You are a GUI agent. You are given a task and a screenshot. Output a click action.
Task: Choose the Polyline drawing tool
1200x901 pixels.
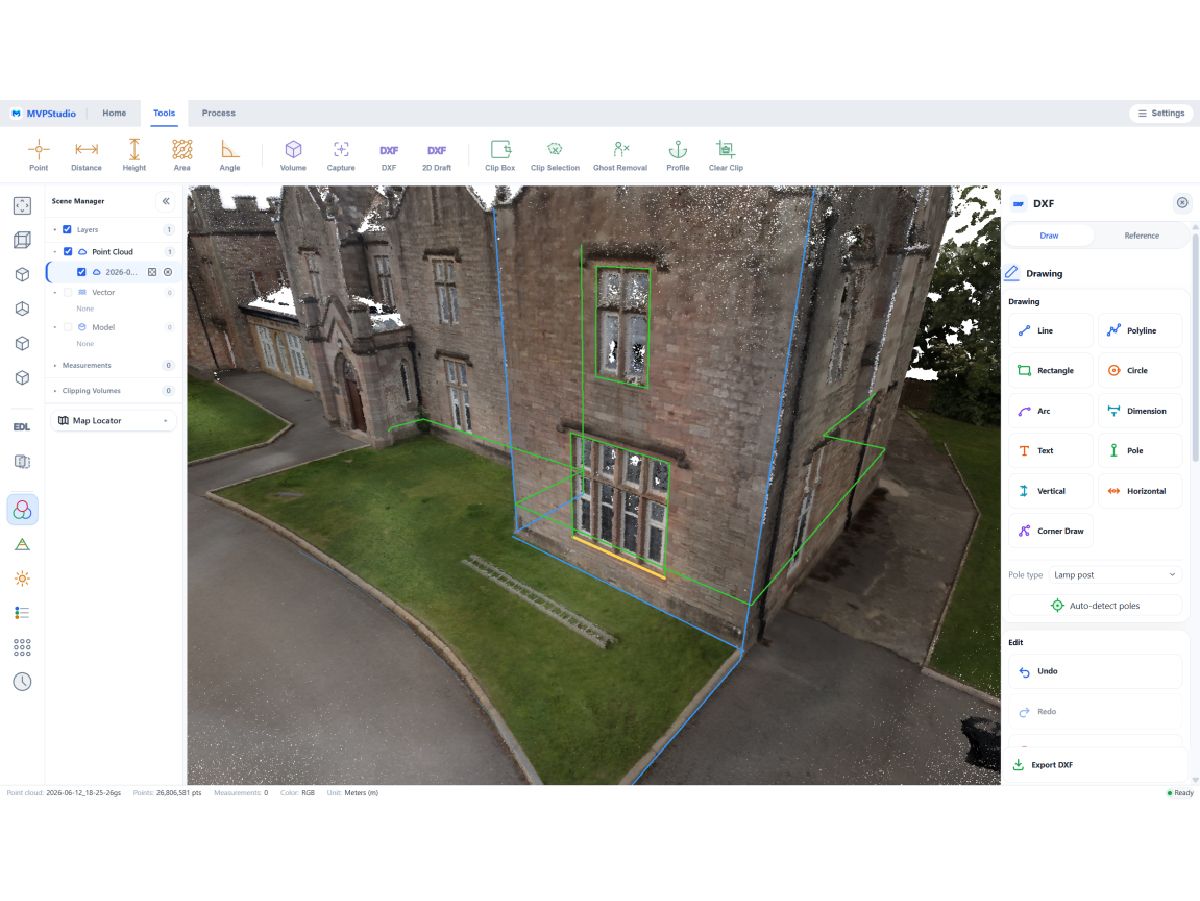[1140, 331]
